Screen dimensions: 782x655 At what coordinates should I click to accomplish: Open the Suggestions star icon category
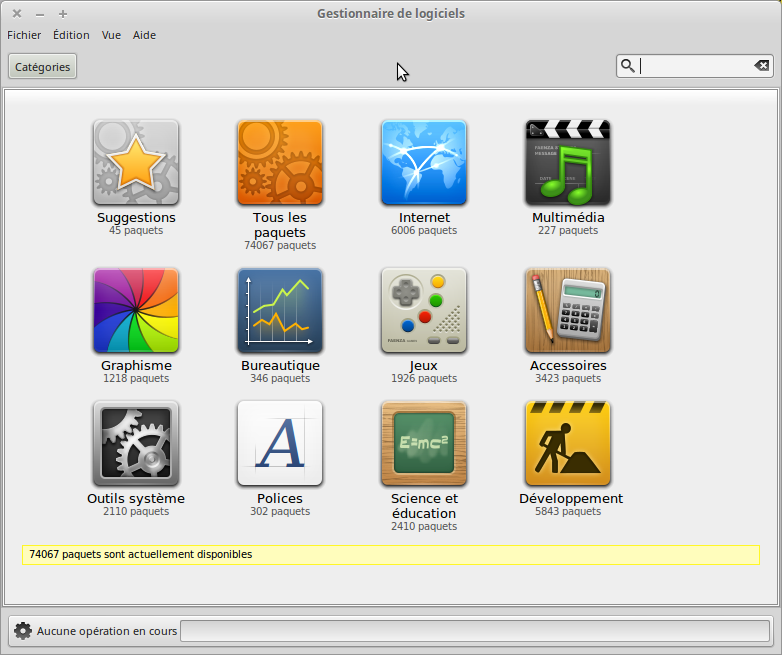(x=136, y=163)
